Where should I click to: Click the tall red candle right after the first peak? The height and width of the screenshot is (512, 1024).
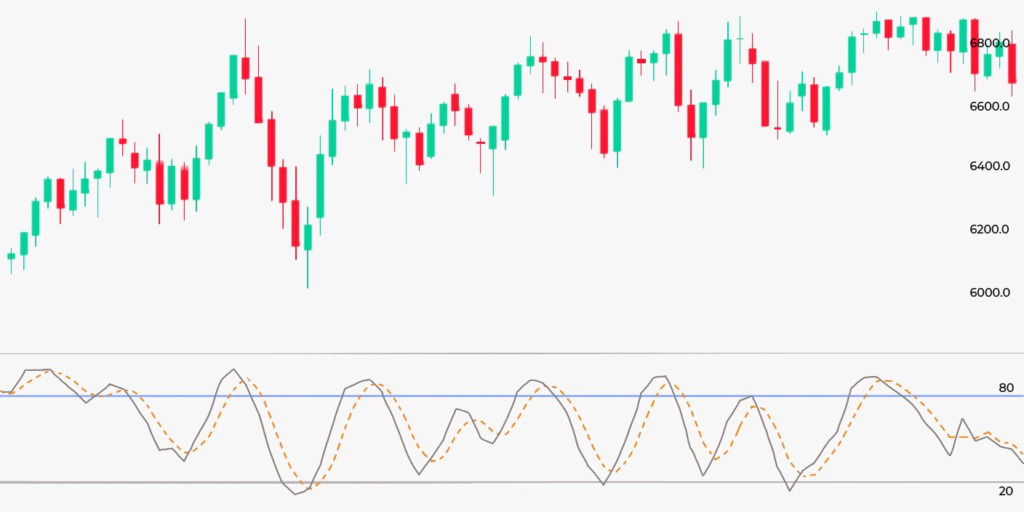coord(258,99)
